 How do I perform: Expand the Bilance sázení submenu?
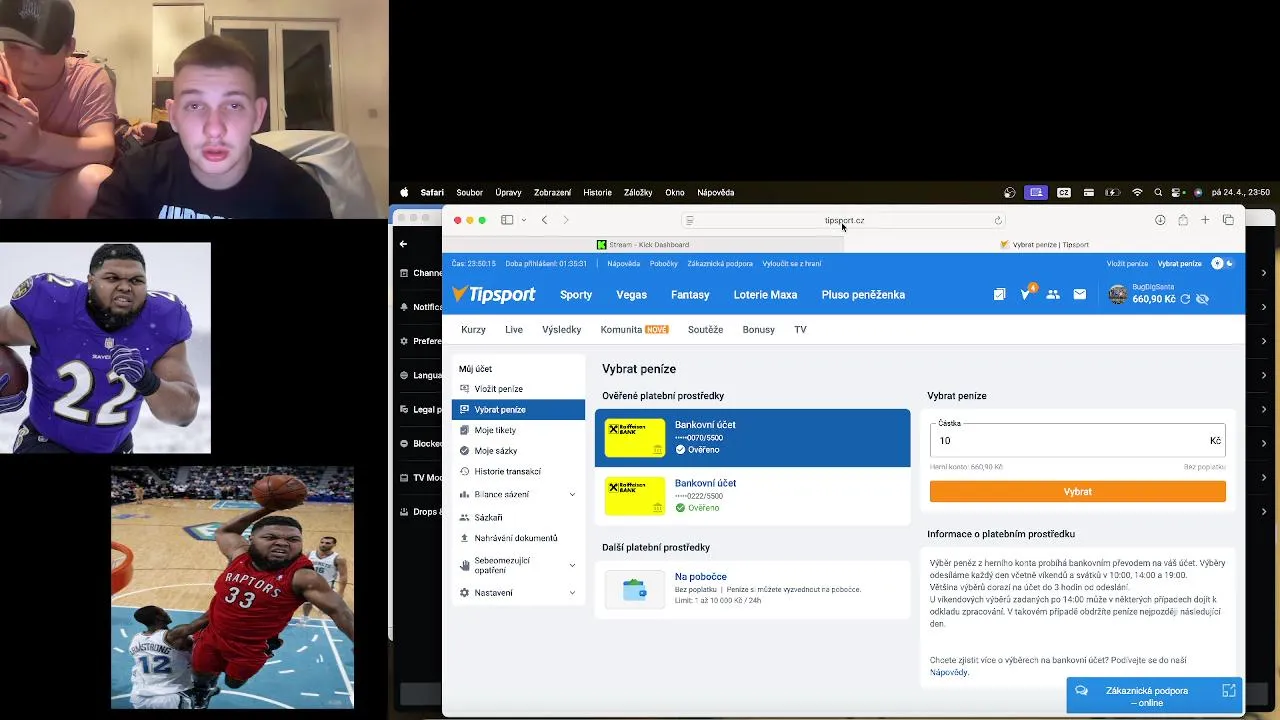[572, 494]
